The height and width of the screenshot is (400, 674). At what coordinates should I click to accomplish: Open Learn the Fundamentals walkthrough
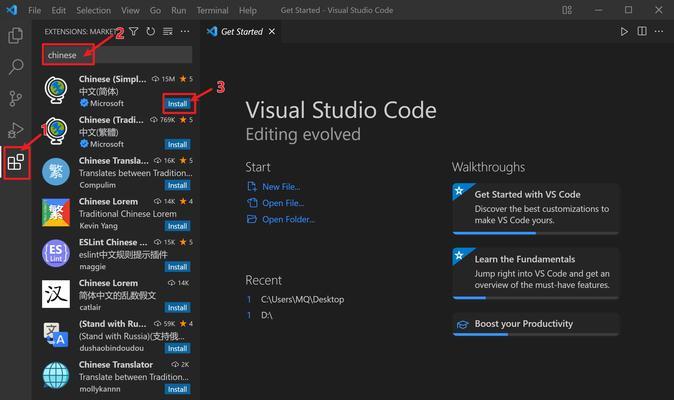536,273
